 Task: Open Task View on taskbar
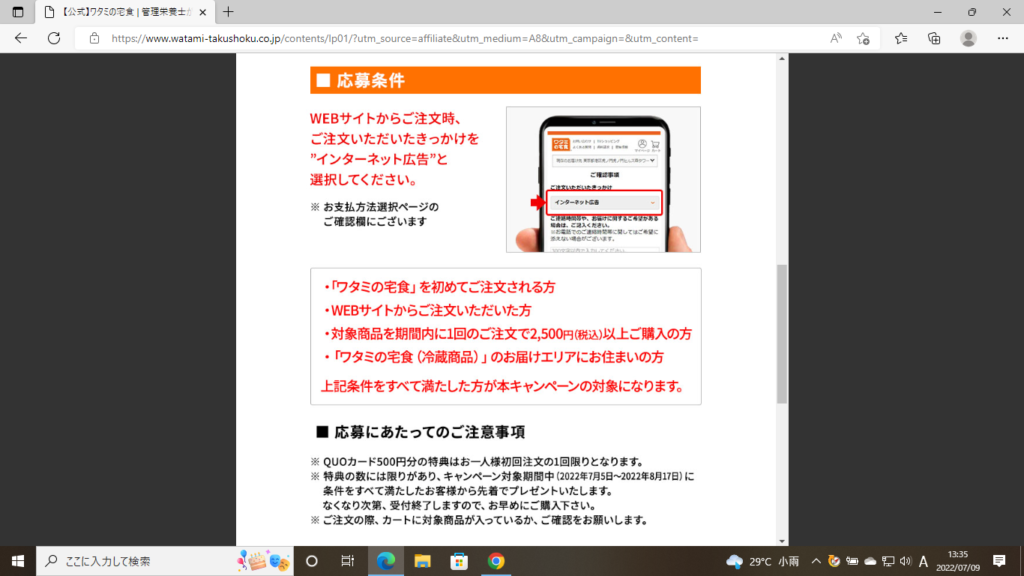point(347,561)
